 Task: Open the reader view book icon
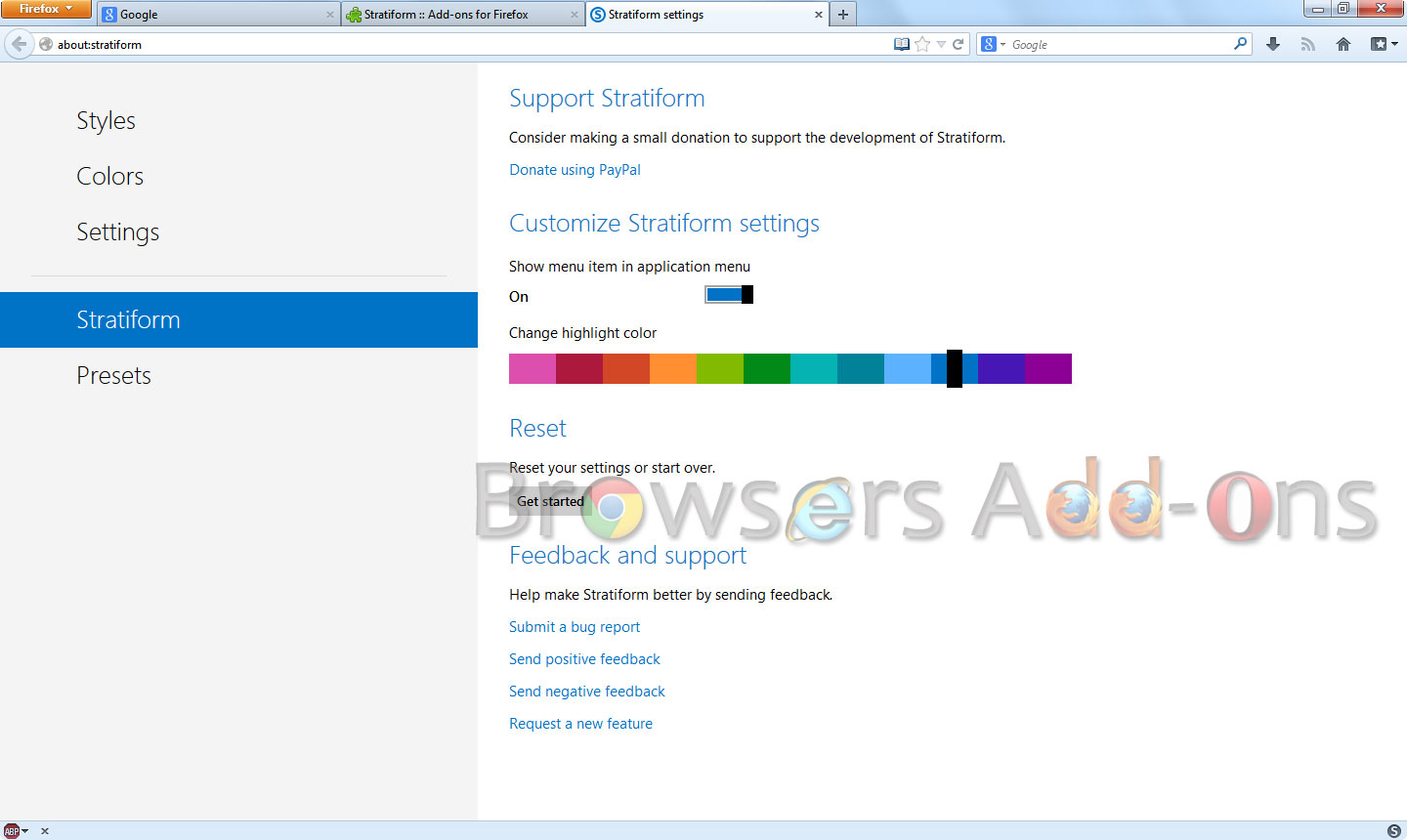[x=902, y=44]
